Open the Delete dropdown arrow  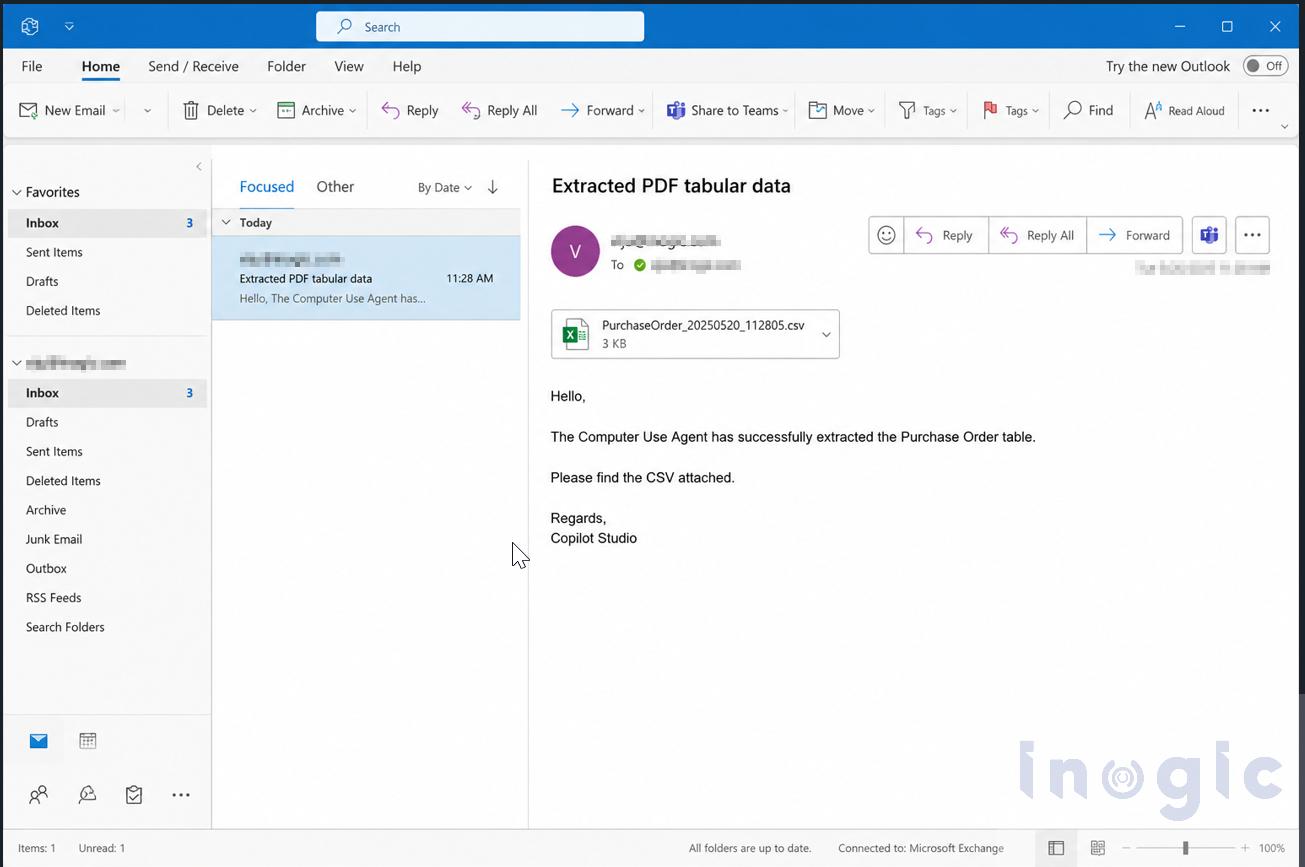pyautogui.click(x=253, y=111)
